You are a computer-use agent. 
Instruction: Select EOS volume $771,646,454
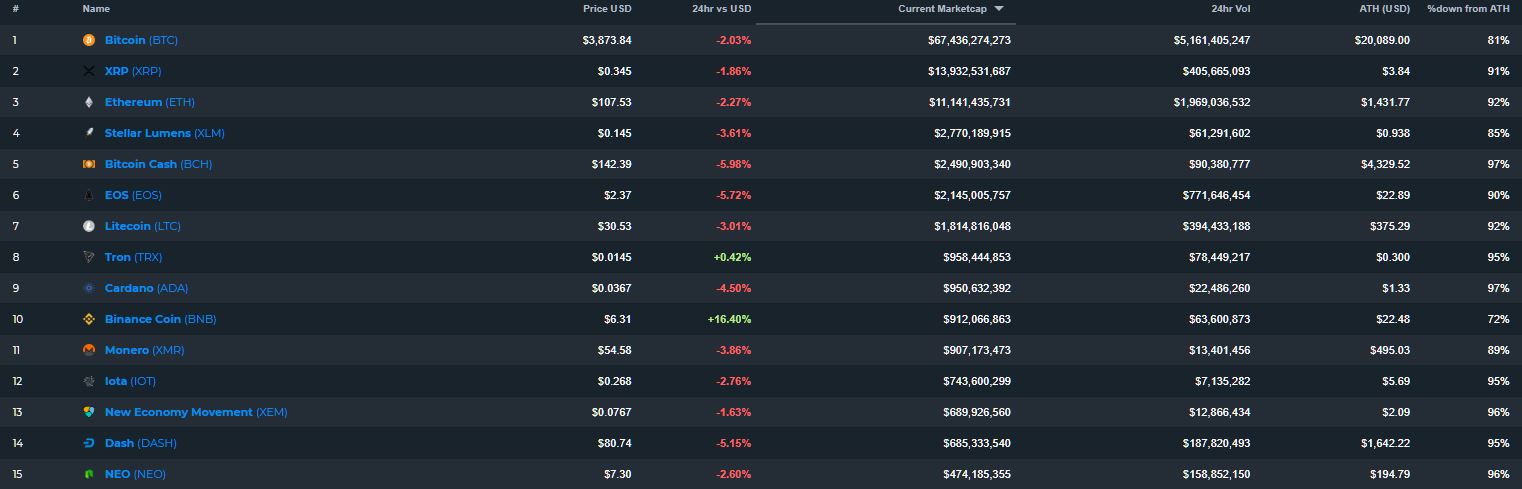point(1216,195)
